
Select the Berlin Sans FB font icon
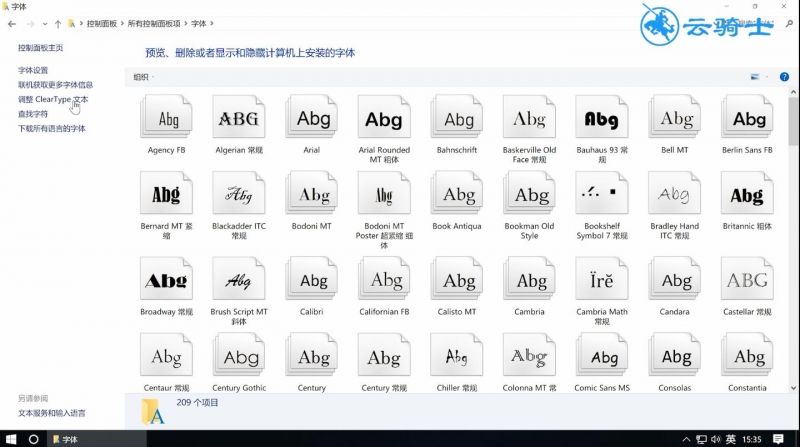[x=747, y=117]
